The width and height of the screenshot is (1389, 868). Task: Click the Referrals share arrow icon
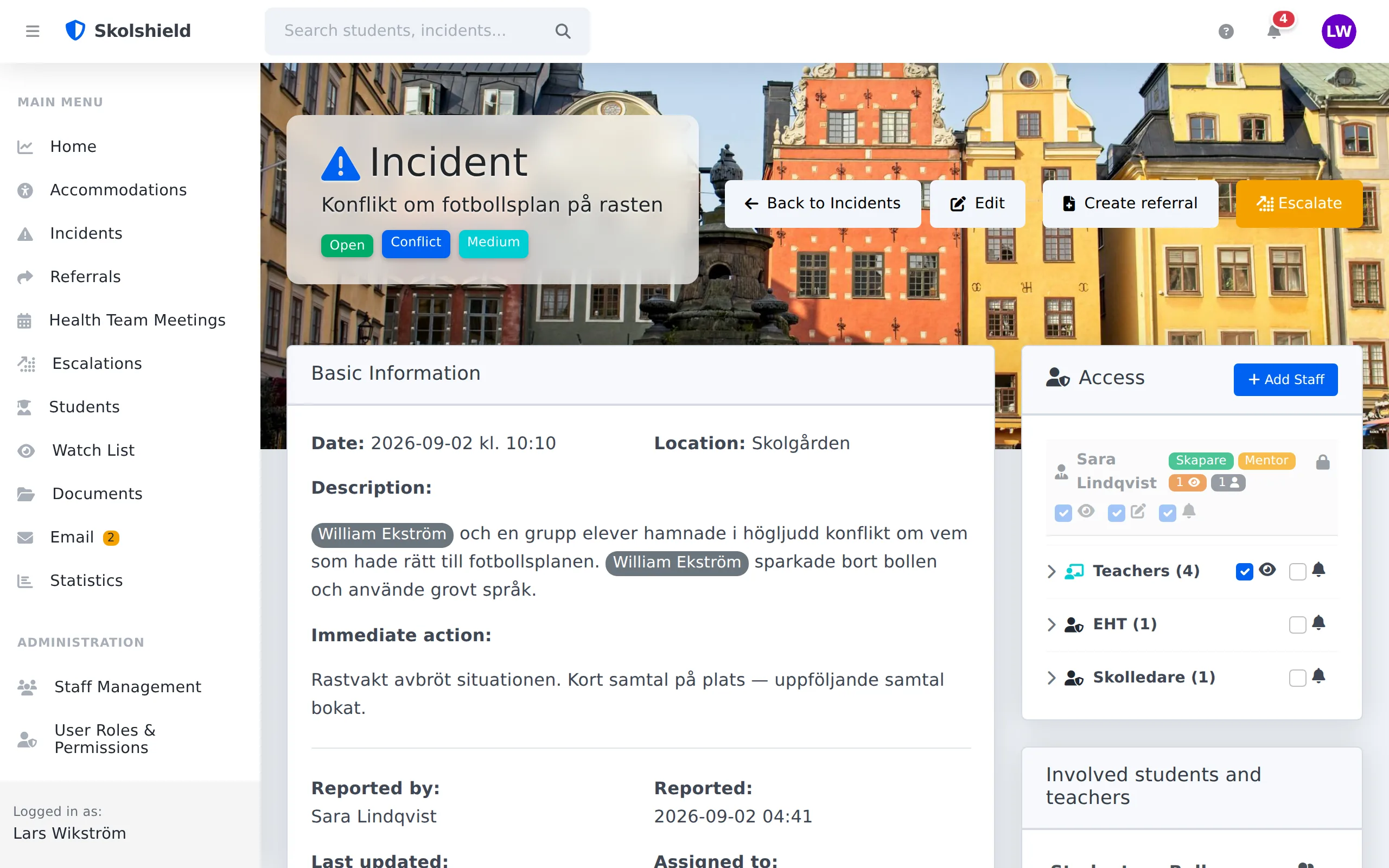click(24, 277)
